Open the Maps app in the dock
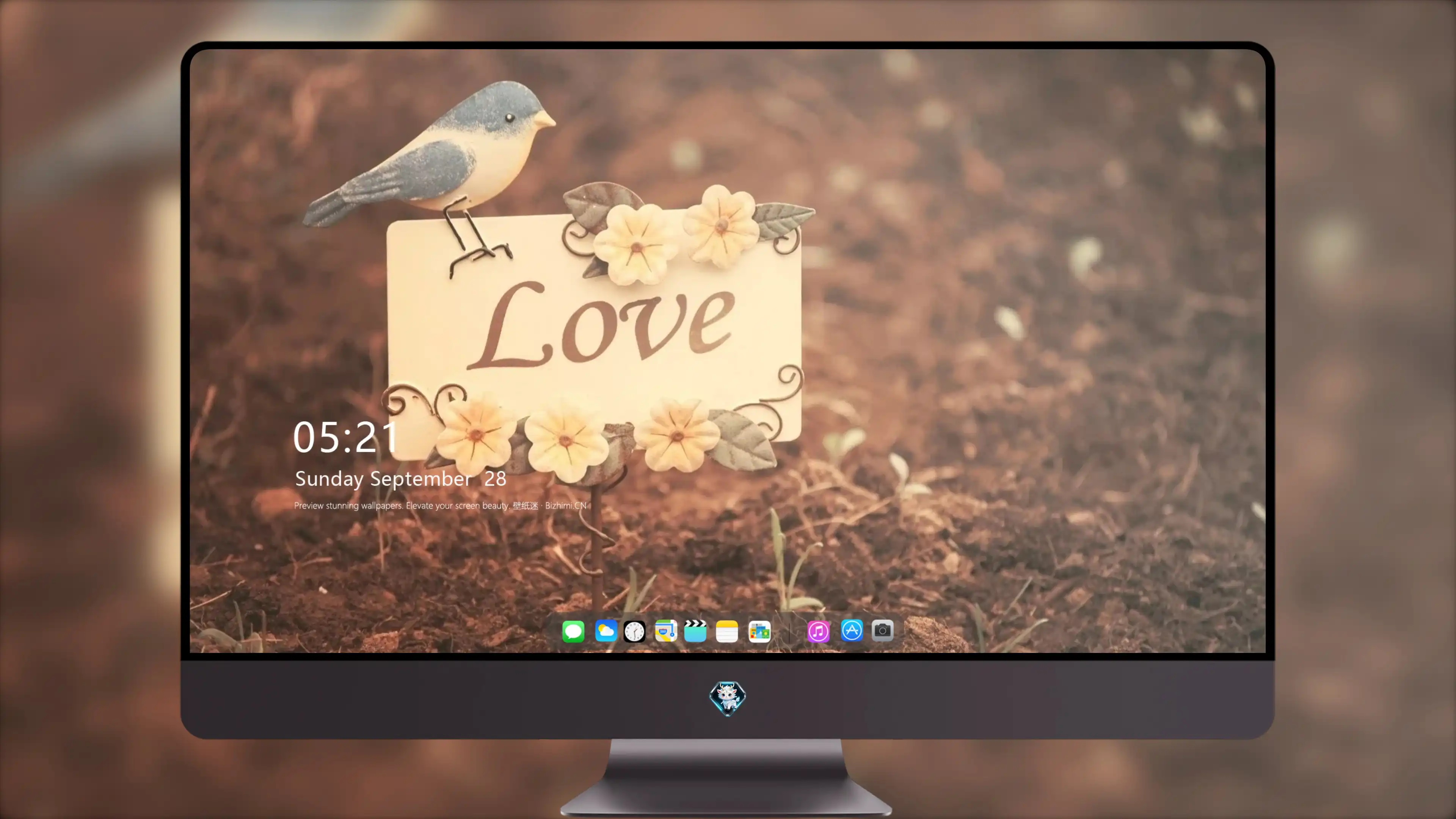Image resolution: width=1456 pixels, height=819 pixels. [666, 631]
